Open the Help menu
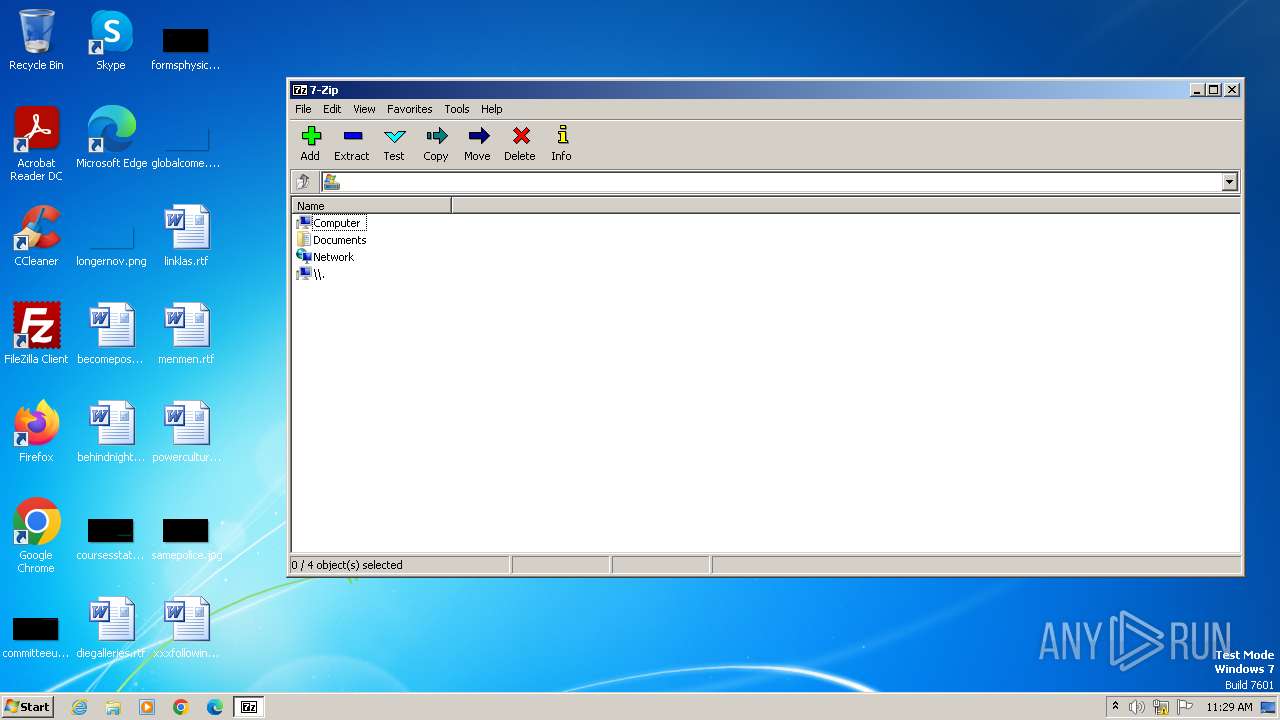This screenshot has height=720, width=1280. pos(492,109)
